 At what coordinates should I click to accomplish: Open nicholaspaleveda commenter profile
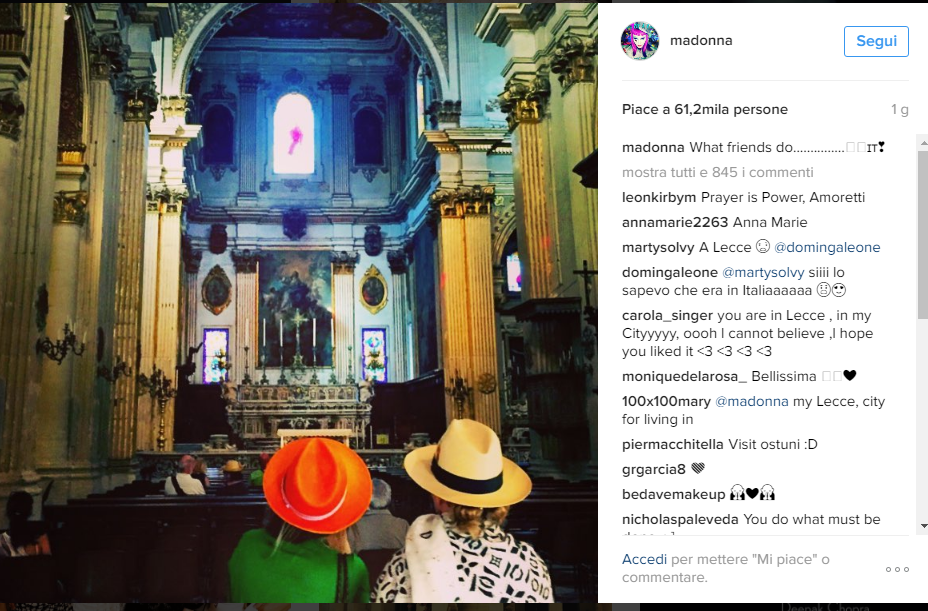click(680, 519)
